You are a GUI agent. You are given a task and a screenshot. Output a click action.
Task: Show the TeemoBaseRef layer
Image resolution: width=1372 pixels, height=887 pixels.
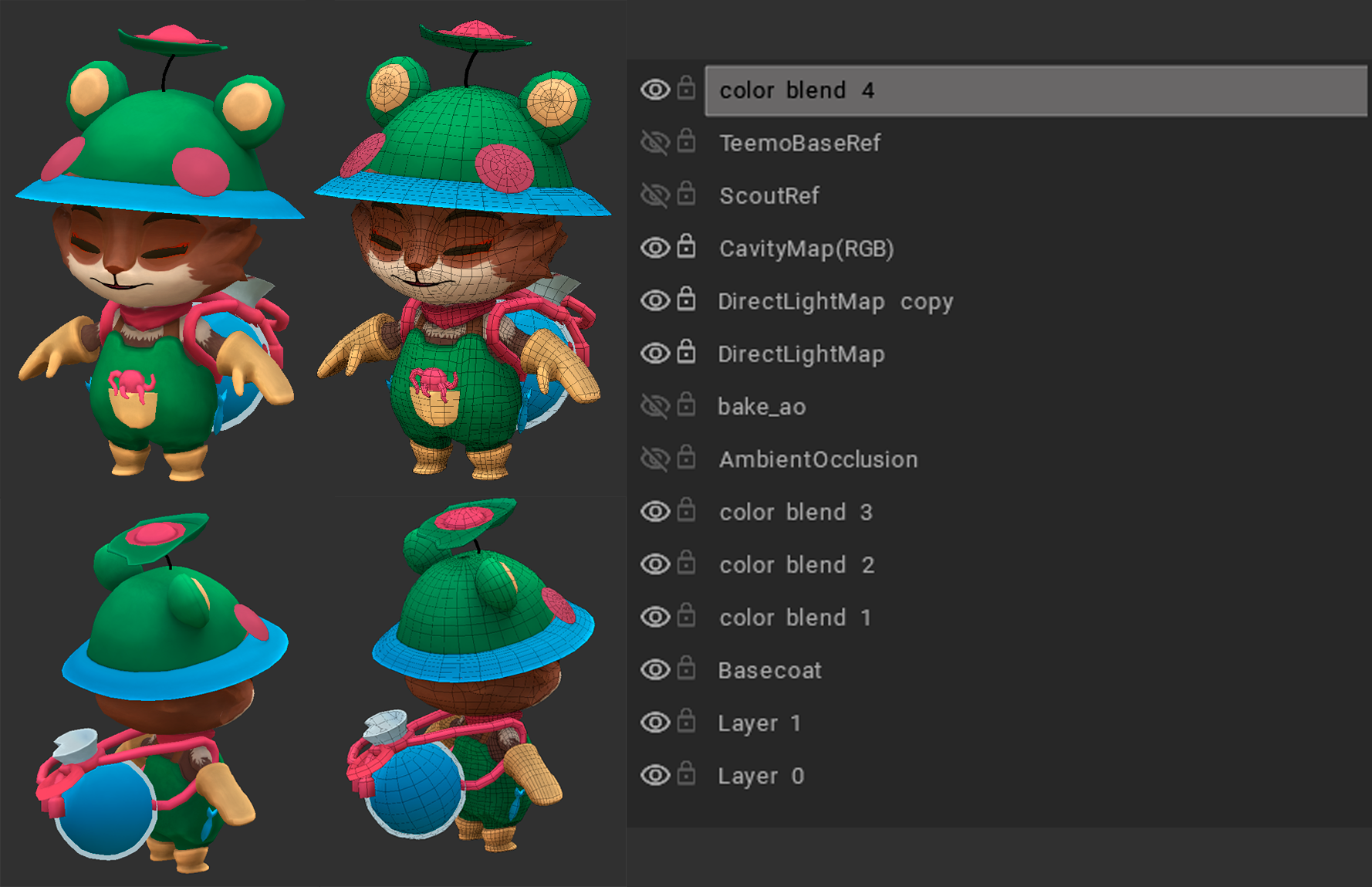point(655,143)
